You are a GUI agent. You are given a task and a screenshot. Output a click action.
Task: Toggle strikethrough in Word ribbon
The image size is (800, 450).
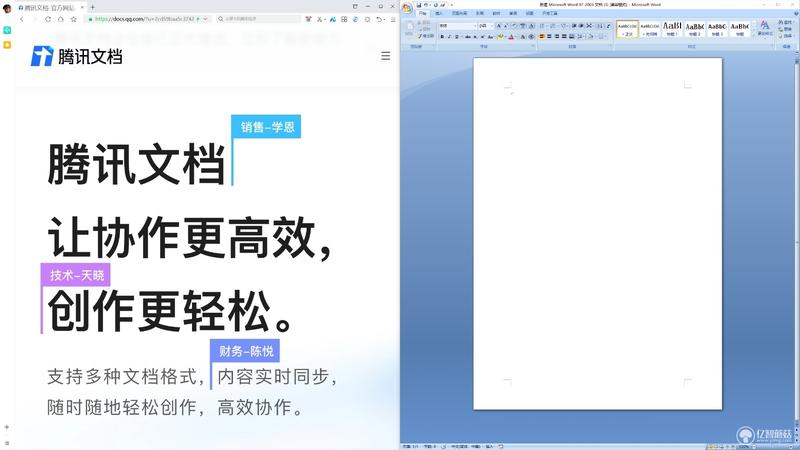tap(467, 37)
